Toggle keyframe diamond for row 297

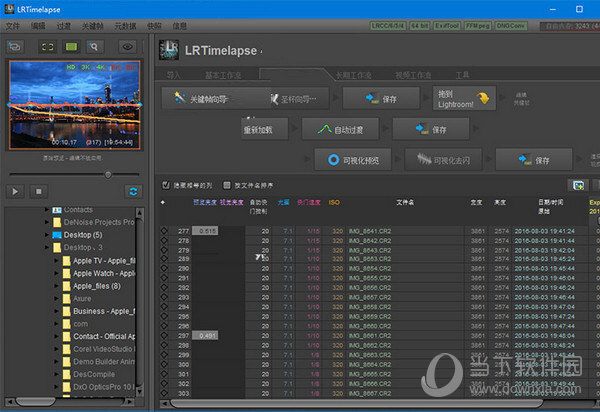(x=164, y=335)
